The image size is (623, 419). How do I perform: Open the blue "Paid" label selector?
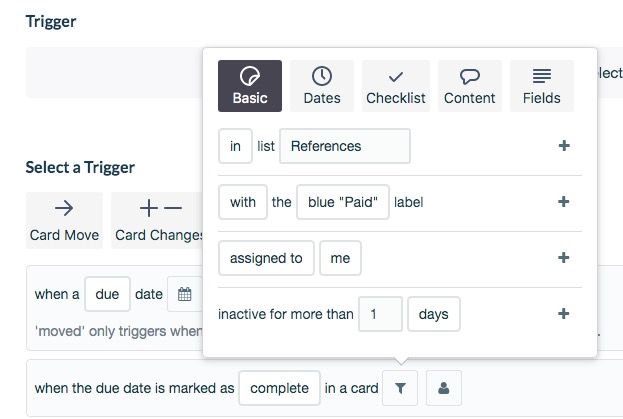click(x=343, y=202)
